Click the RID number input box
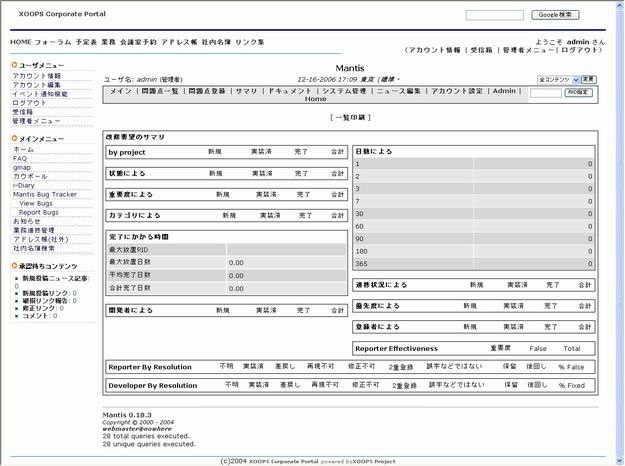 [544, 92]
